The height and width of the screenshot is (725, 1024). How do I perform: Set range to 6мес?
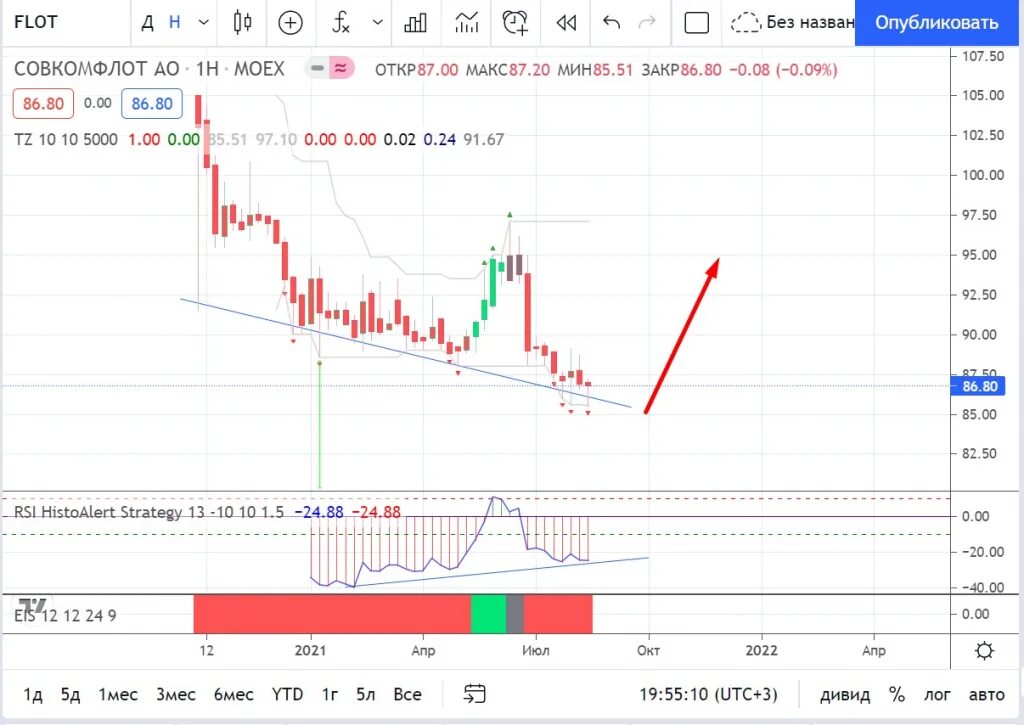coord(233,694)
